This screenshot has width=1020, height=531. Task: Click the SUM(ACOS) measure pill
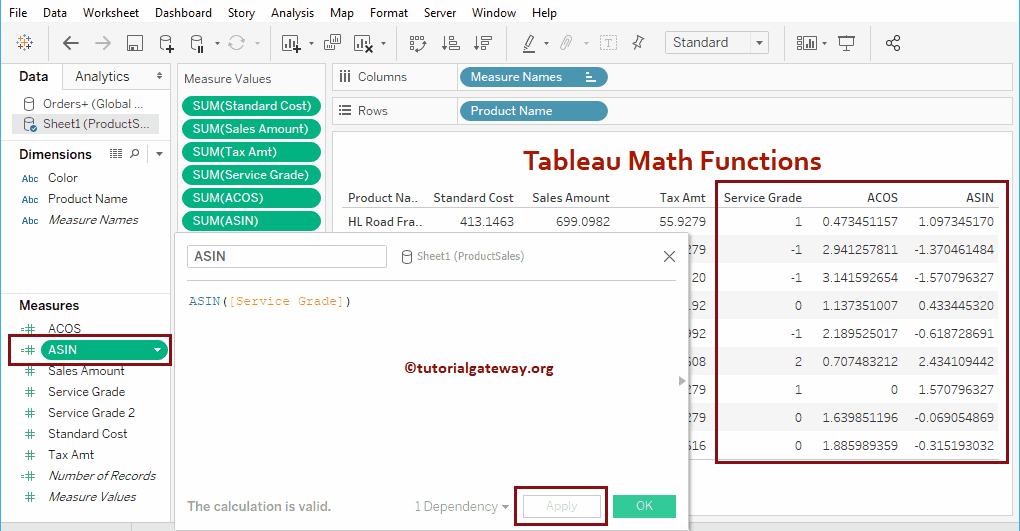252,198
